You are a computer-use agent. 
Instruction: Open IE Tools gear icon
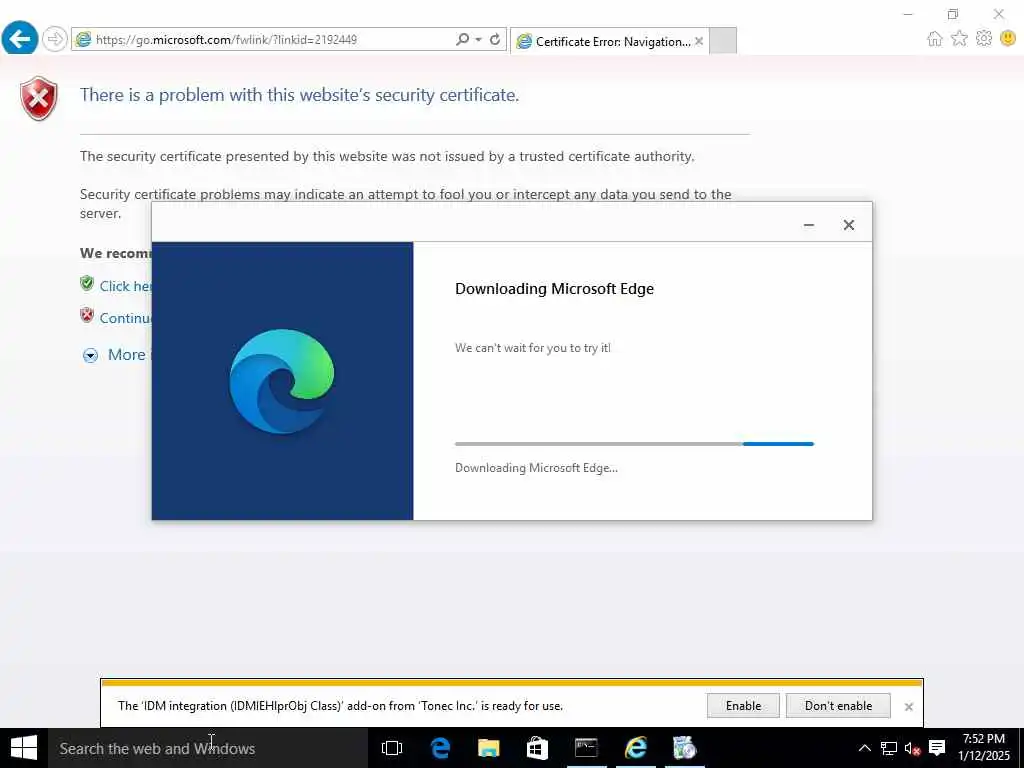984,39
